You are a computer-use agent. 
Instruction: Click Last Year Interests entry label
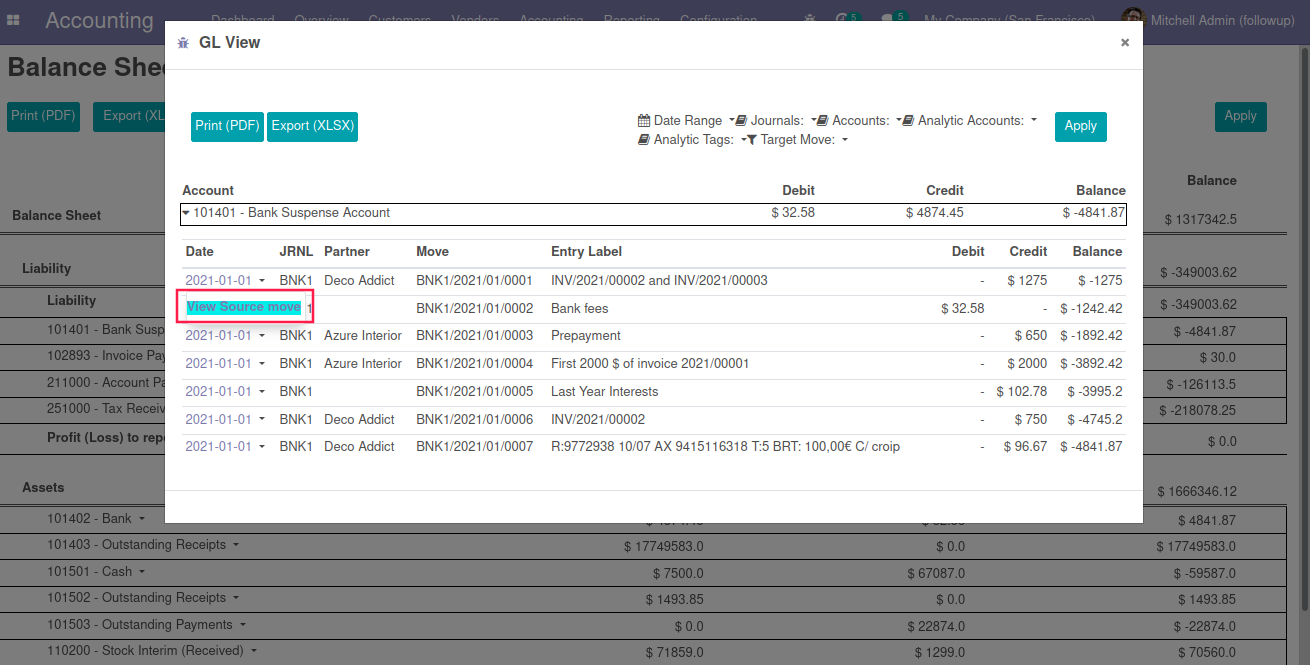click(x=604, y=392)
